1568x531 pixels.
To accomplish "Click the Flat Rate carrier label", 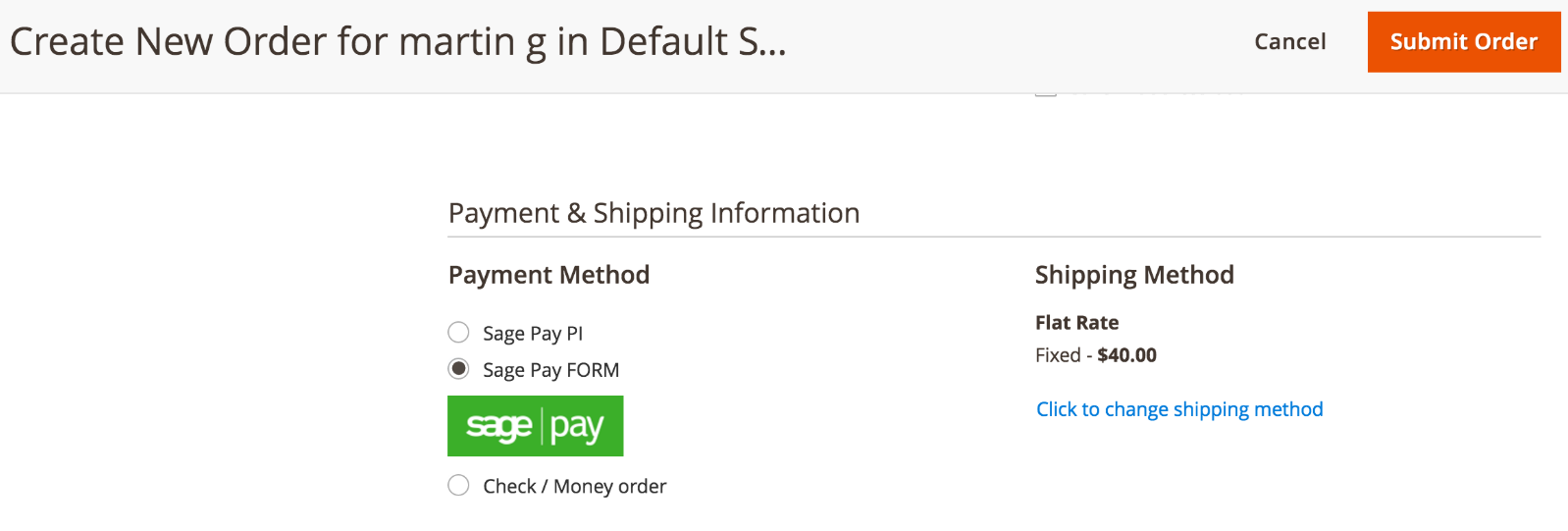I will pyautogui.click(x=1076, y=323).
